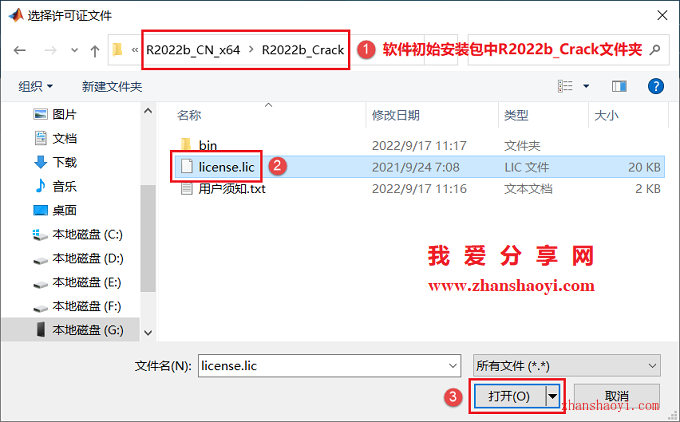This screenshot has height=422, width=680.
Task: Click the 文件名 input field
Action: point(329,366)
